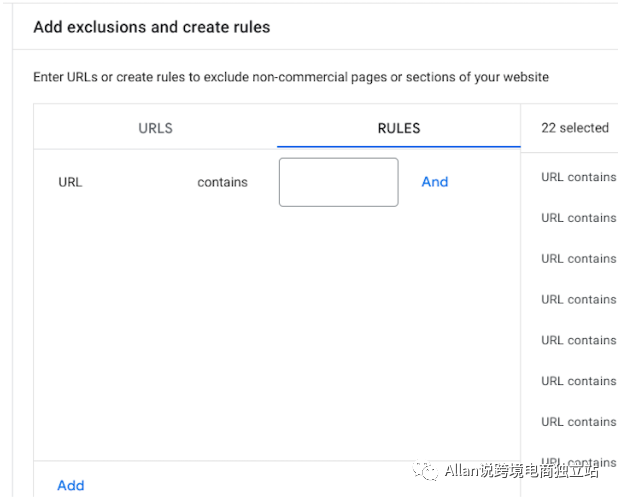Select the partially visible last 'URL contains' entry
Screen dimensions: 618x498
click(578, 462)
